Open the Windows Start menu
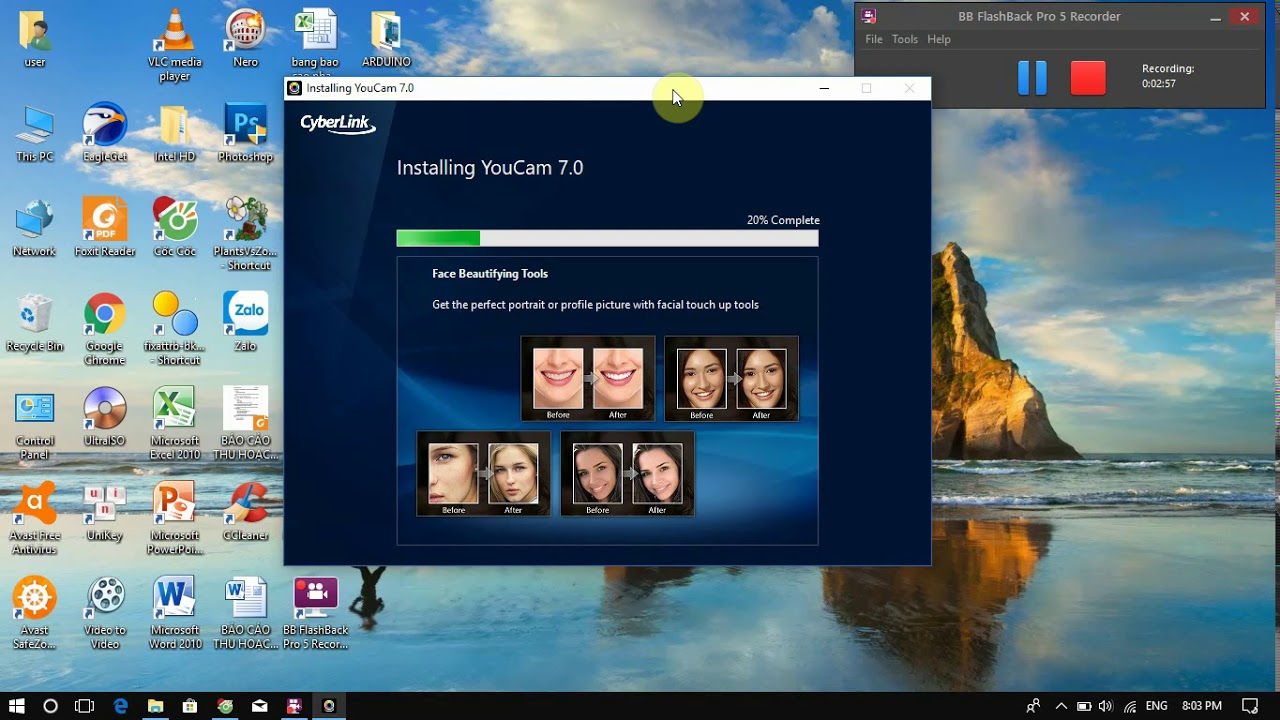 16,706
